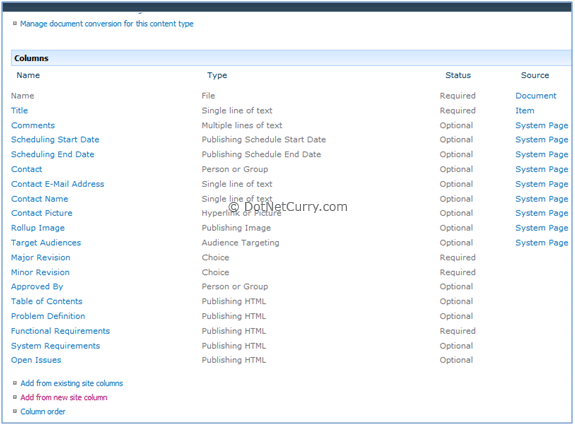The height and width of the screenshot is (425, 575).
Task: Click the Document source link
Action: click(x=536, y=96)
